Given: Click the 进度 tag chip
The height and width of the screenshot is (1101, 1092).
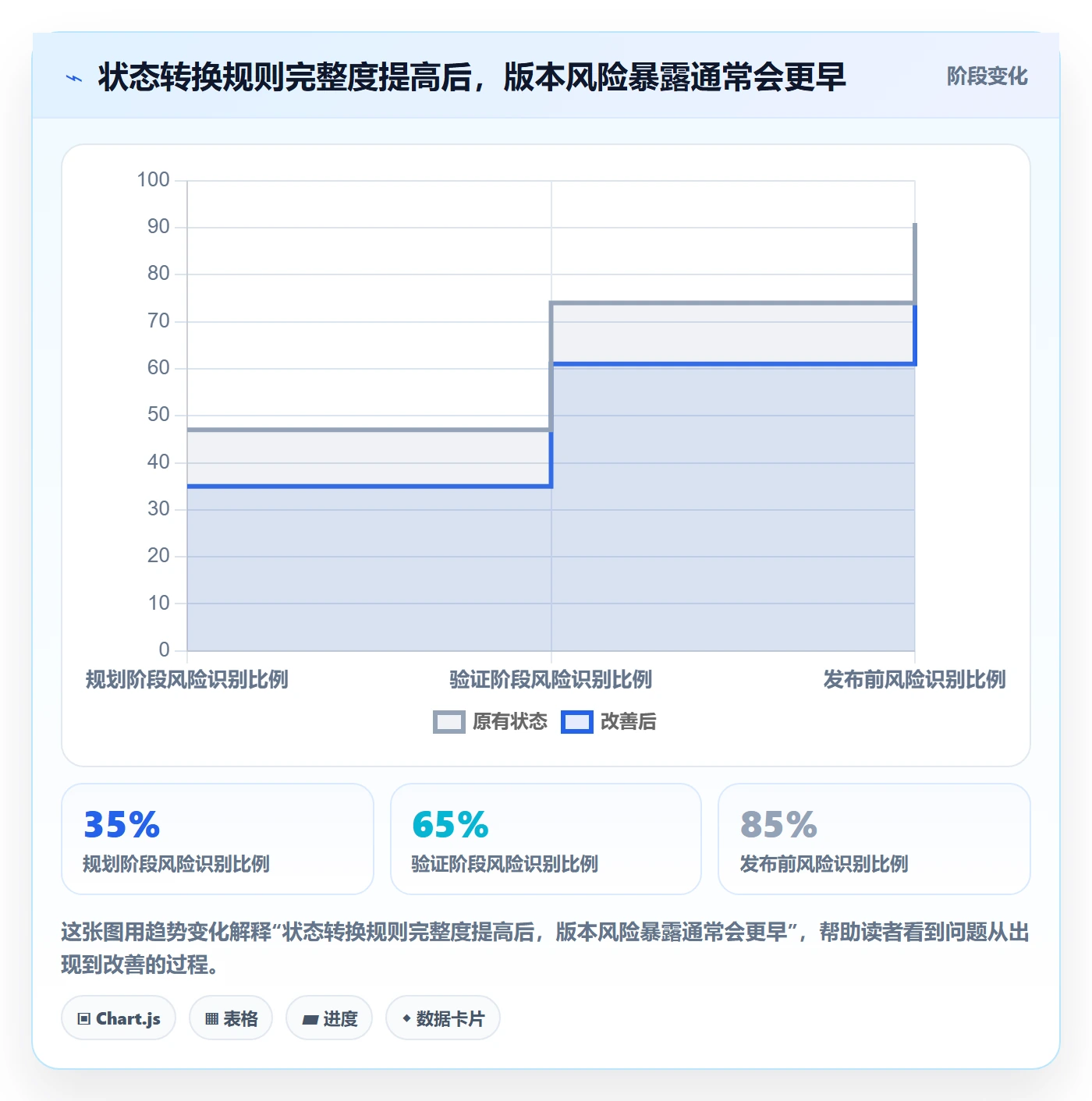Looking at the screenshot, I should tap(329, 1018).
